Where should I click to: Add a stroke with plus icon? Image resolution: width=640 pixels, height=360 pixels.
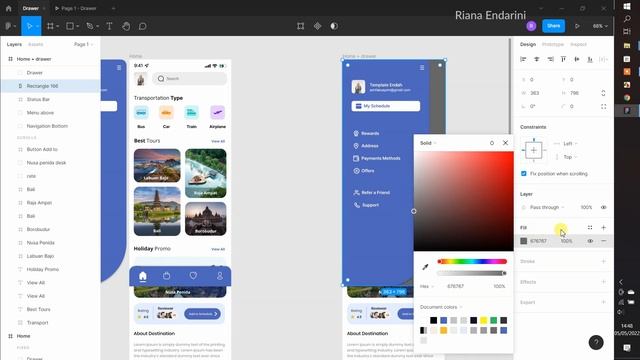click(x=603, y=261)
